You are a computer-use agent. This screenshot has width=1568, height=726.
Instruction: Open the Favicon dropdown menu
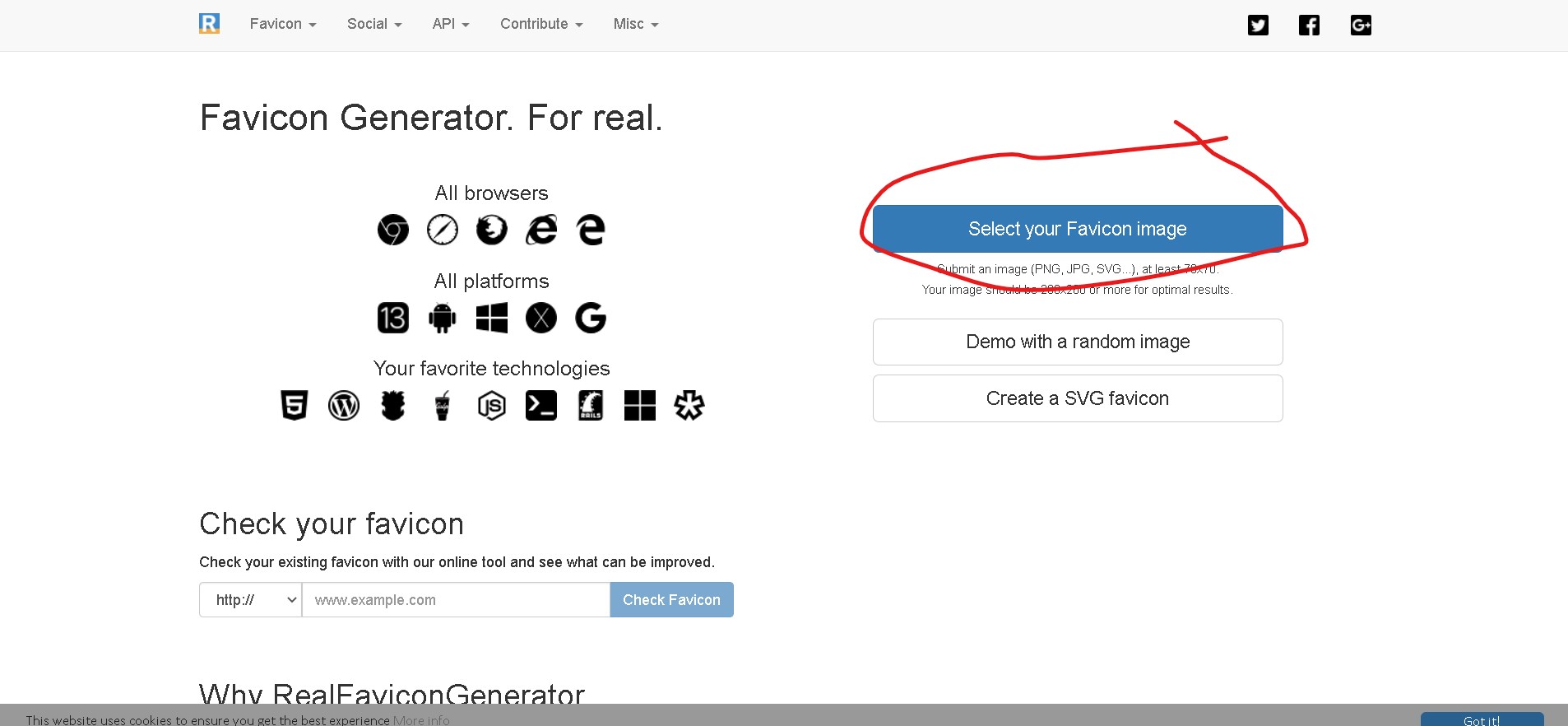tap(283, 24)
